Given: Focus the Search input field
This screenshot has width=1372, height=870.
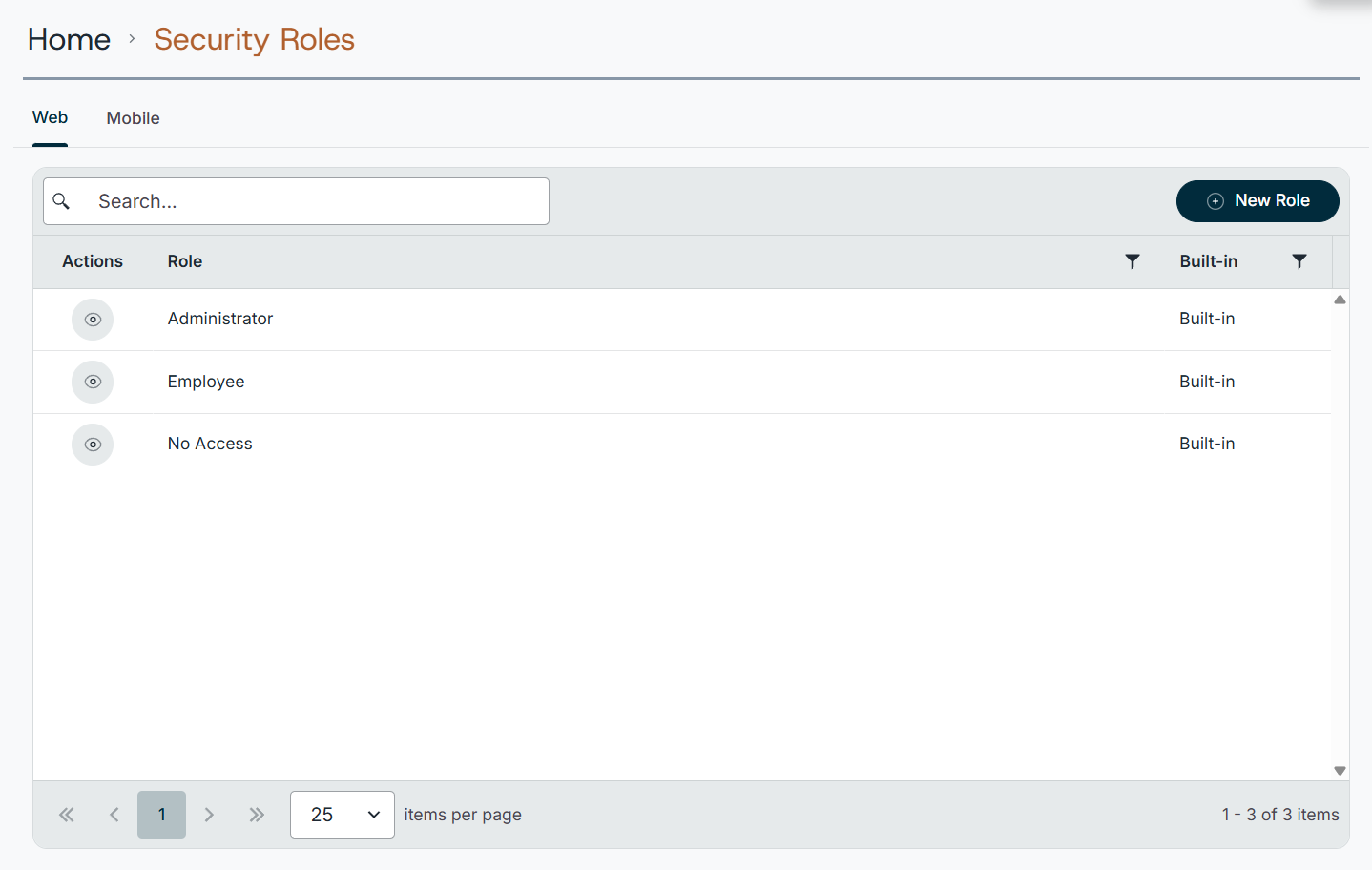Looking at the screenshot, I should (296, 201).
